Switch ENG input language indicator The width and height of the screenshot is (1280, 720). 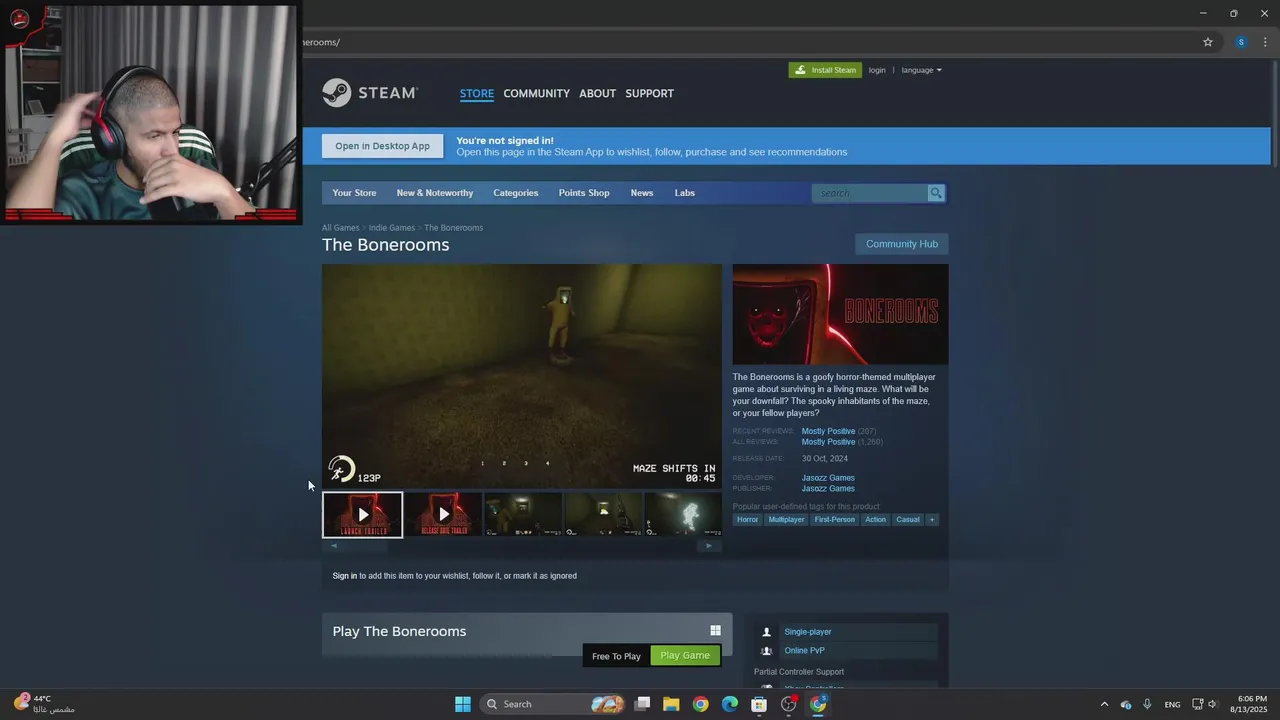tap(1172, 704)
